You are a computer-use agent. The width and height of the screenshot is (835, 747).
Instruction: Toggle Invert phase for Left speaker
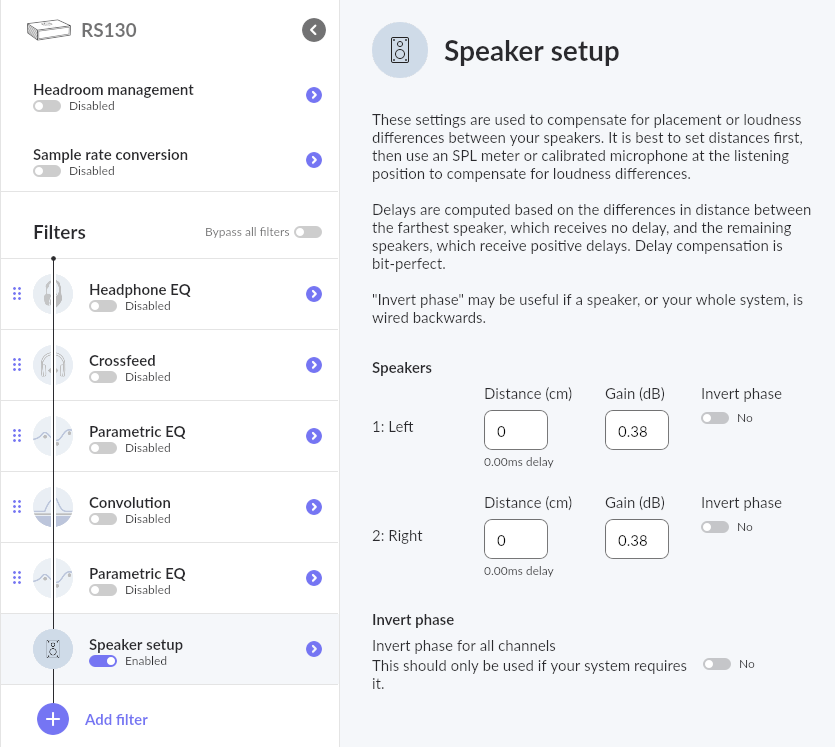[x=715, y=418]
